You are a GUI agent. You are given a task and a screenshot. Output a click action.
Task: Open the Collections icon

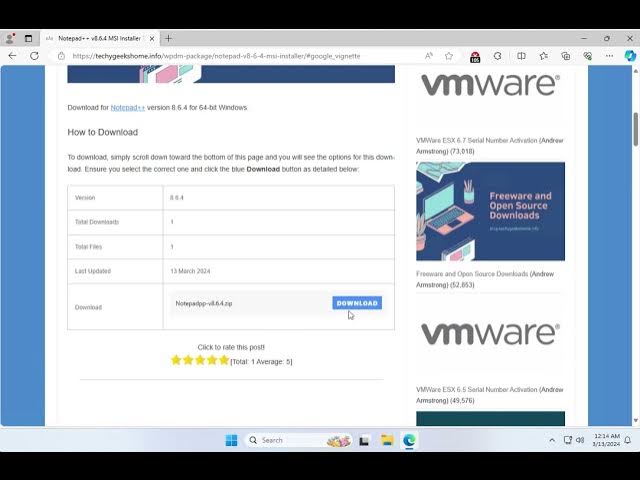pos(566,56)
